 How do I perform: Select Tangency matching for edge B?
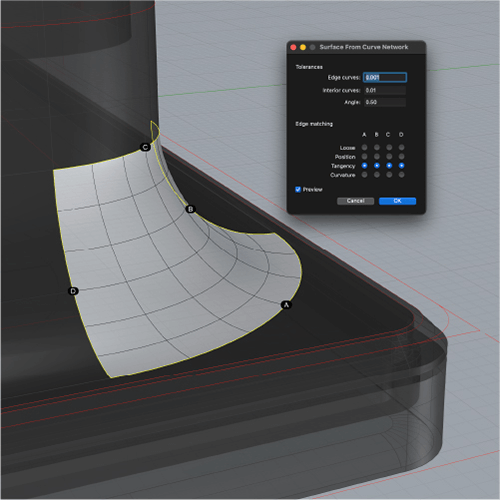(x=377, y=166)
